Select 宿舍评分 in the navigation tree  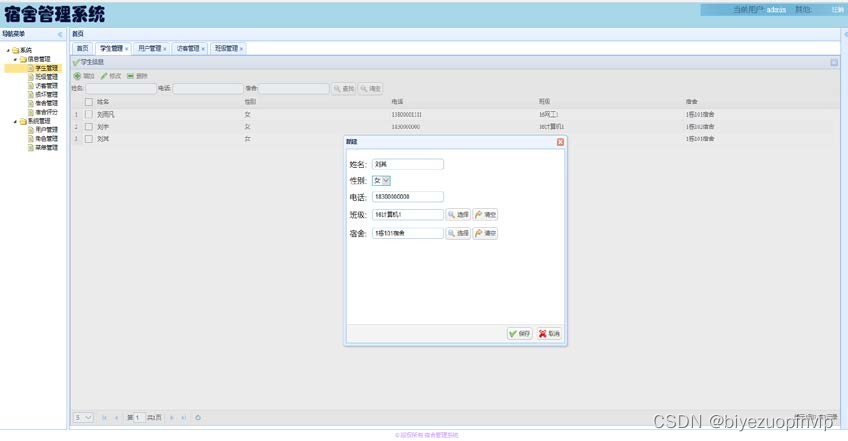[x=47, y=112]
